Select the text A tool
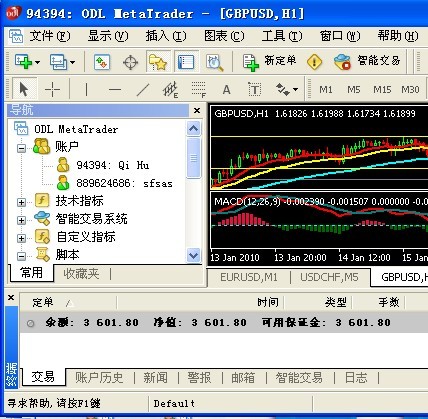 click(226, 89)
